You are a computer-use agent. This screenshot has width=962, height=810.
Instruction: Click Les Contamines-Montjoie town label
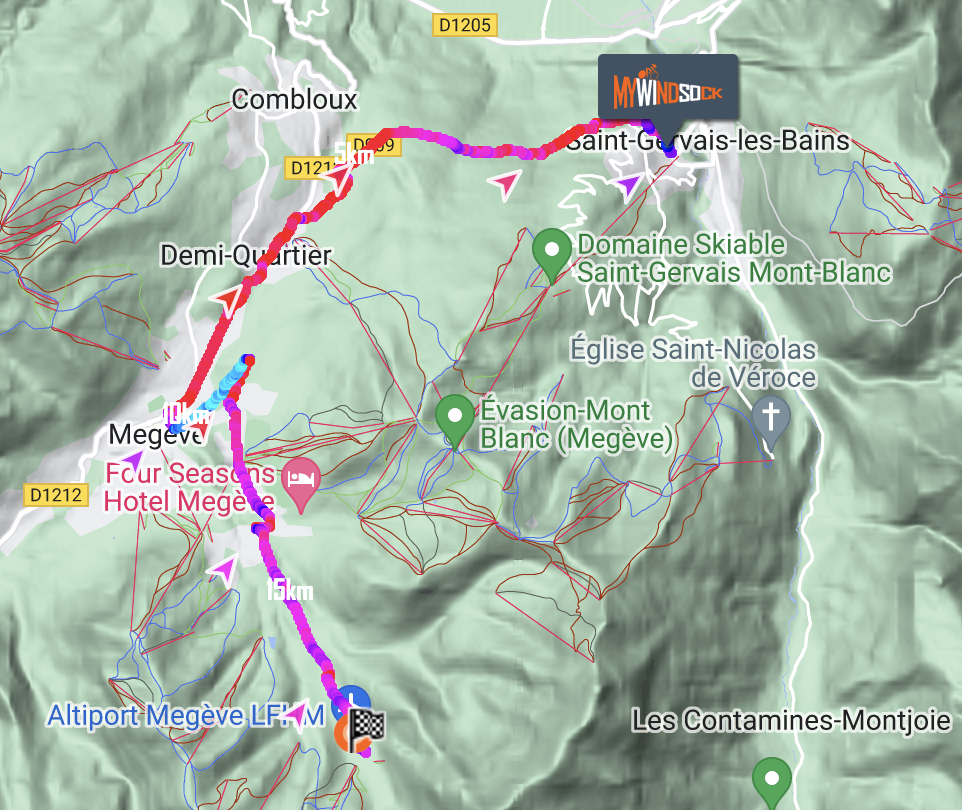[x=791, y=720]
